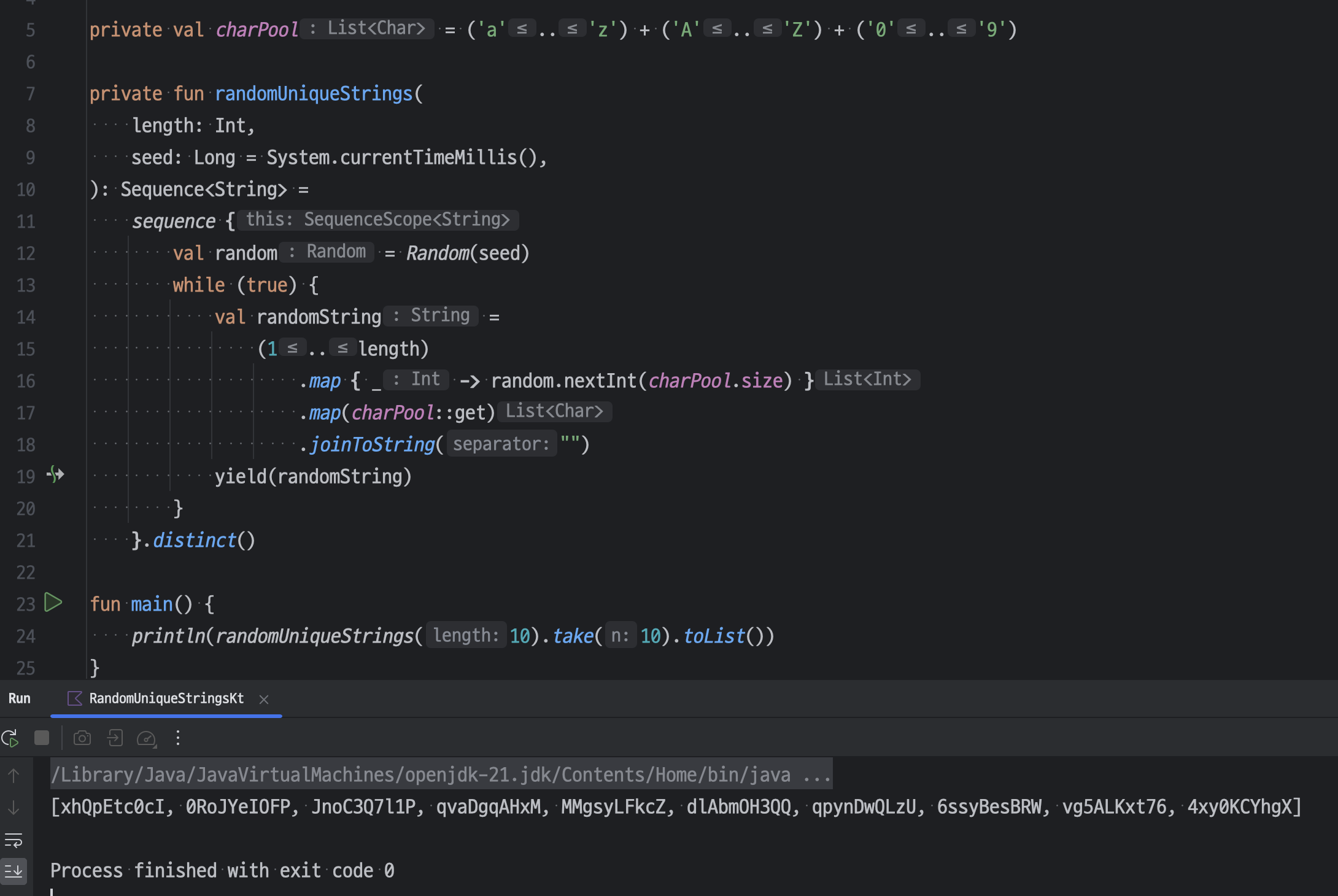Click the List<Char> hint on line 17

[x=554, y=411]
